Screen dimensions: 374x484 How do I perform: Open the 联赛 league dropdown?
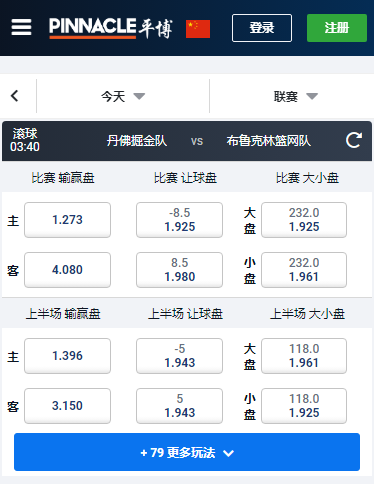click(x=296, y=97)
